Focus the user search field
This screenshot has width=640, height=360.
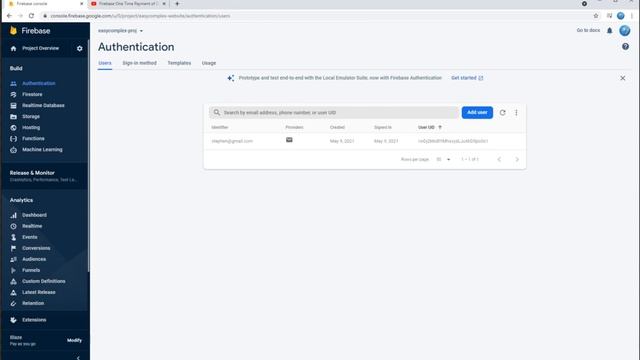pyautogui.click(x=334, y=112)
